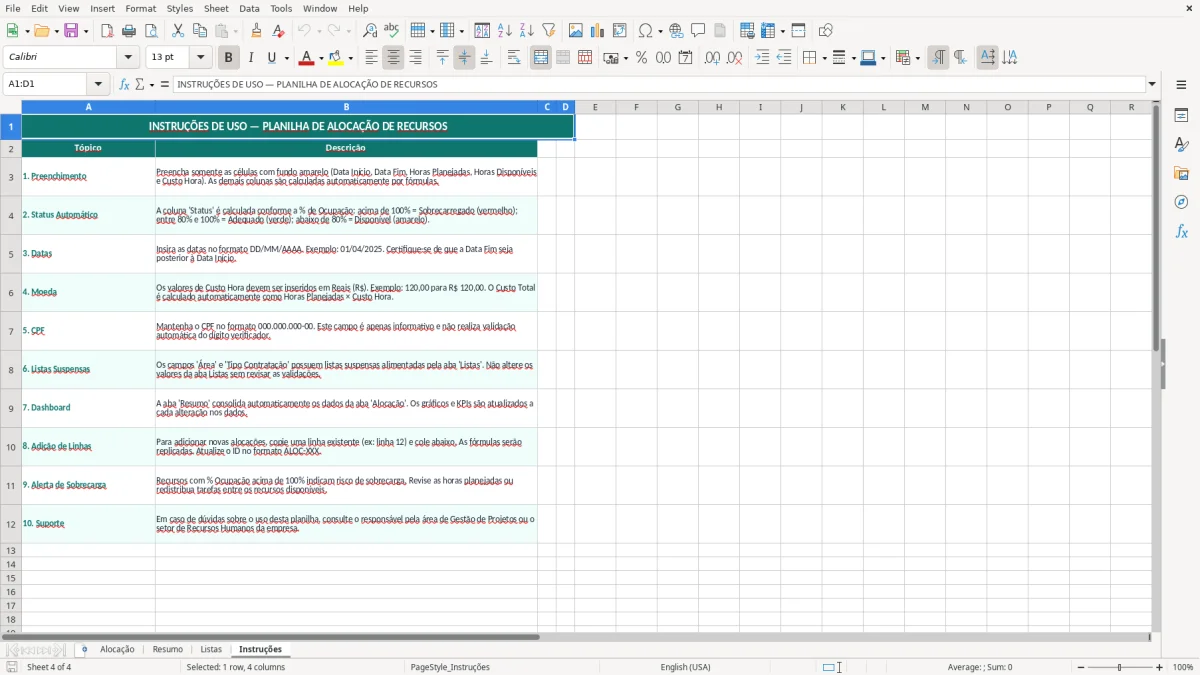The height and width of the screenshot is (675, 1200).
Task: Open the font color dropdown arrow
Action: (321, 58)
